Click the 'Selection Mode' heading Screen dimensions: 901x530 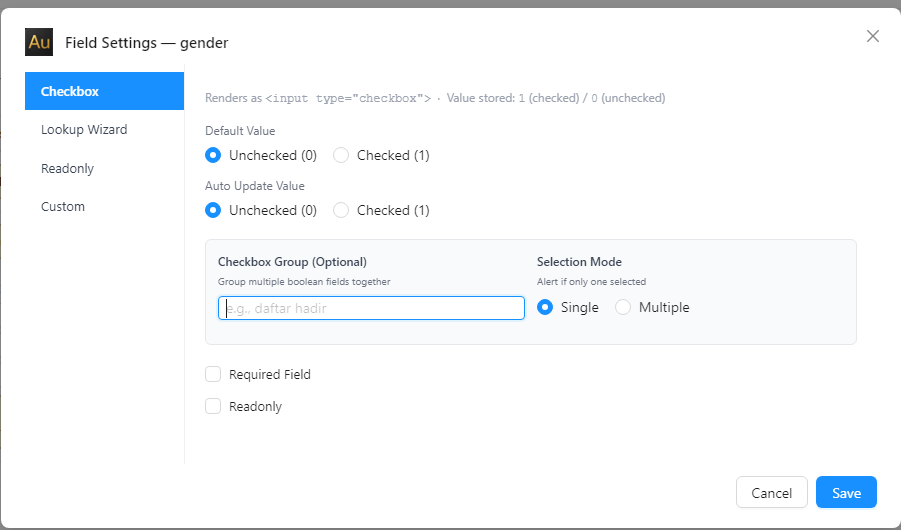point(579,262)
